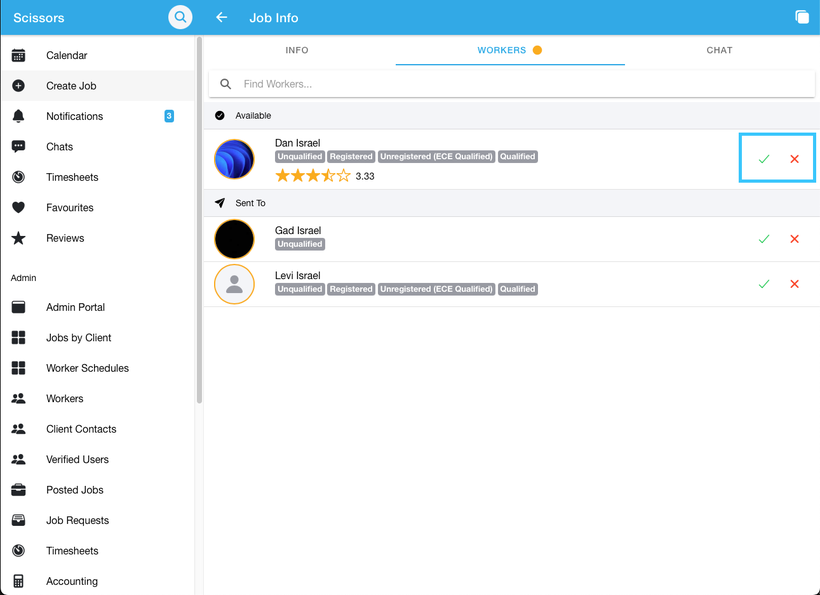Accept Levi Israel with the green checkmark
Screen dimensions: 820x595
[x=764, y=284]
